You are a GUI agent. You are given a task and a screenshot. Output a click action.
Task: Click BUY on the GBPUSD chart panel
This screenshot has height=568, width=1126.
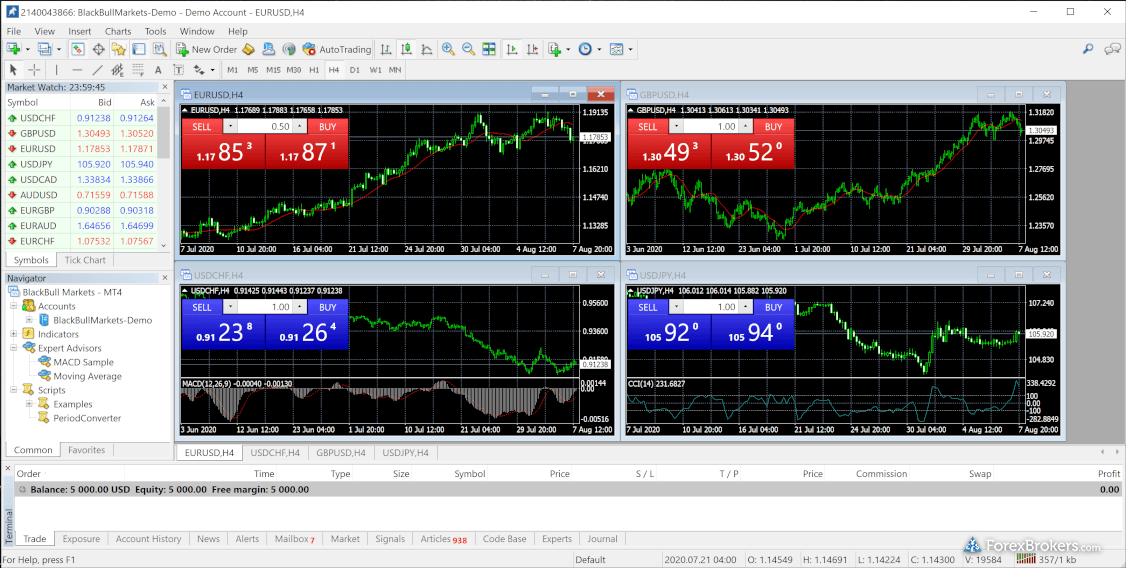tap(773, 126)
